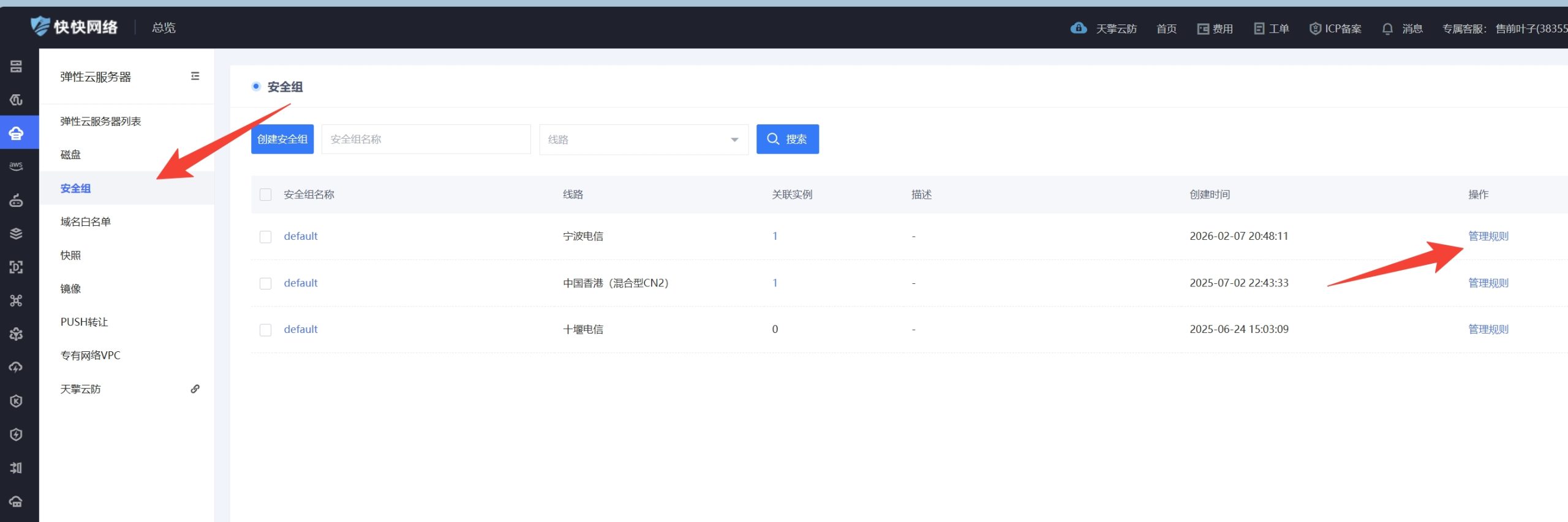Viewport: 1568px width, 522px height.
Task: Tick the select-all checkbox in table header
Action: (x=265, y=195)
